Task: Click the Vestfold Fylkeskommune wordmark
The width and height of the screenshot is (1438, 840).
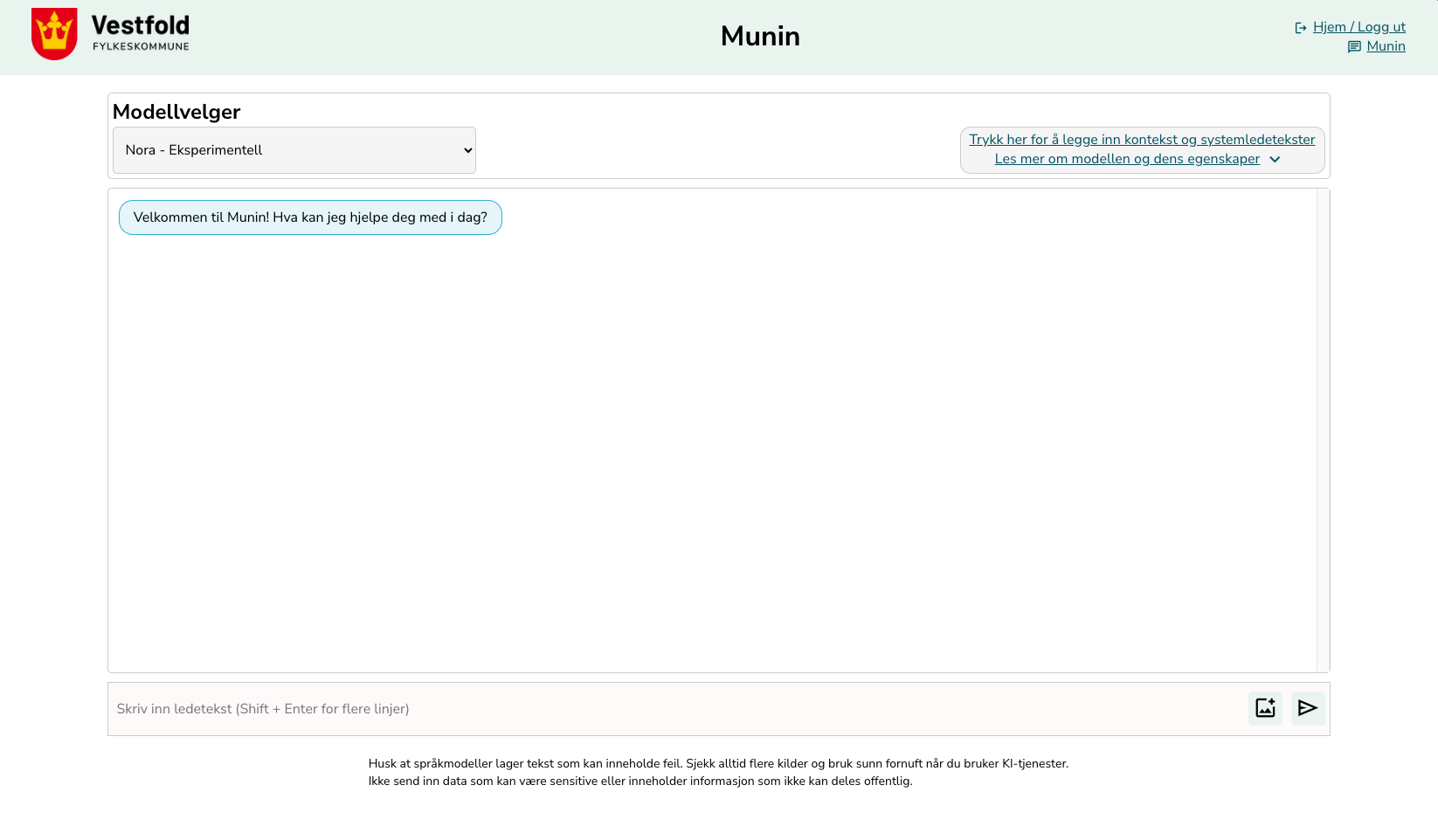Action: pyautogui.click(x=141, y=34)
